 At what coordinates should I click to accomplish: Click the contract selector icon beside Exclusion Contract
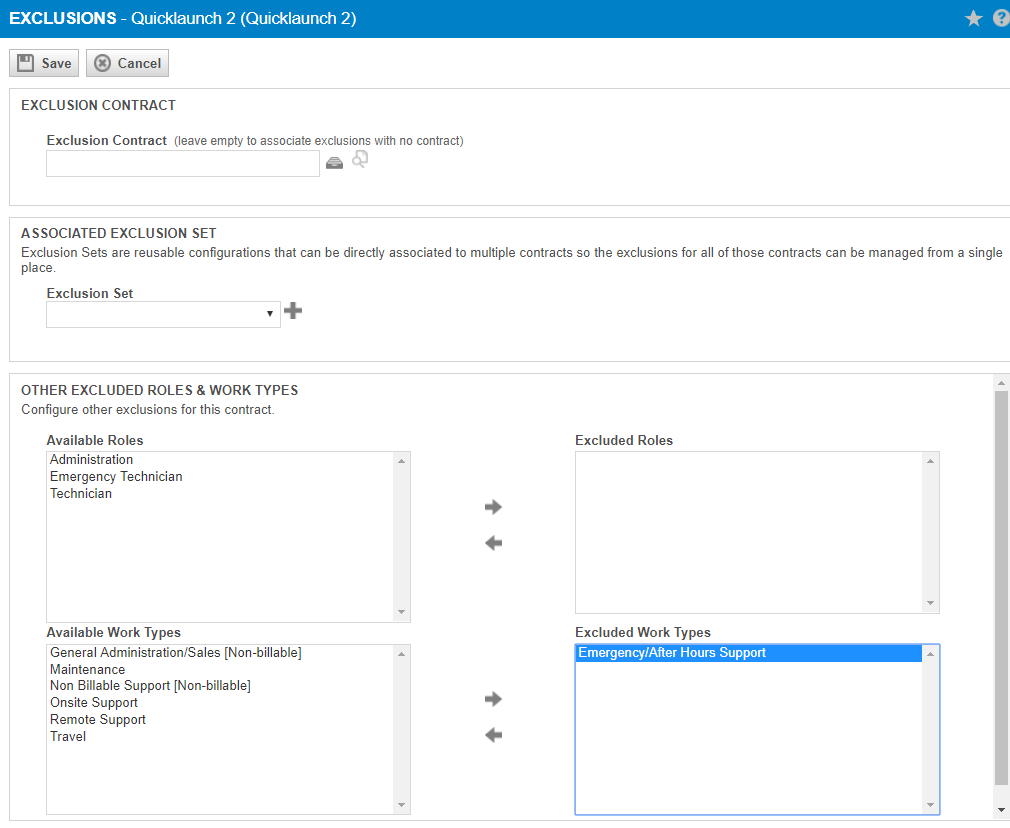[x=335, y=163]
